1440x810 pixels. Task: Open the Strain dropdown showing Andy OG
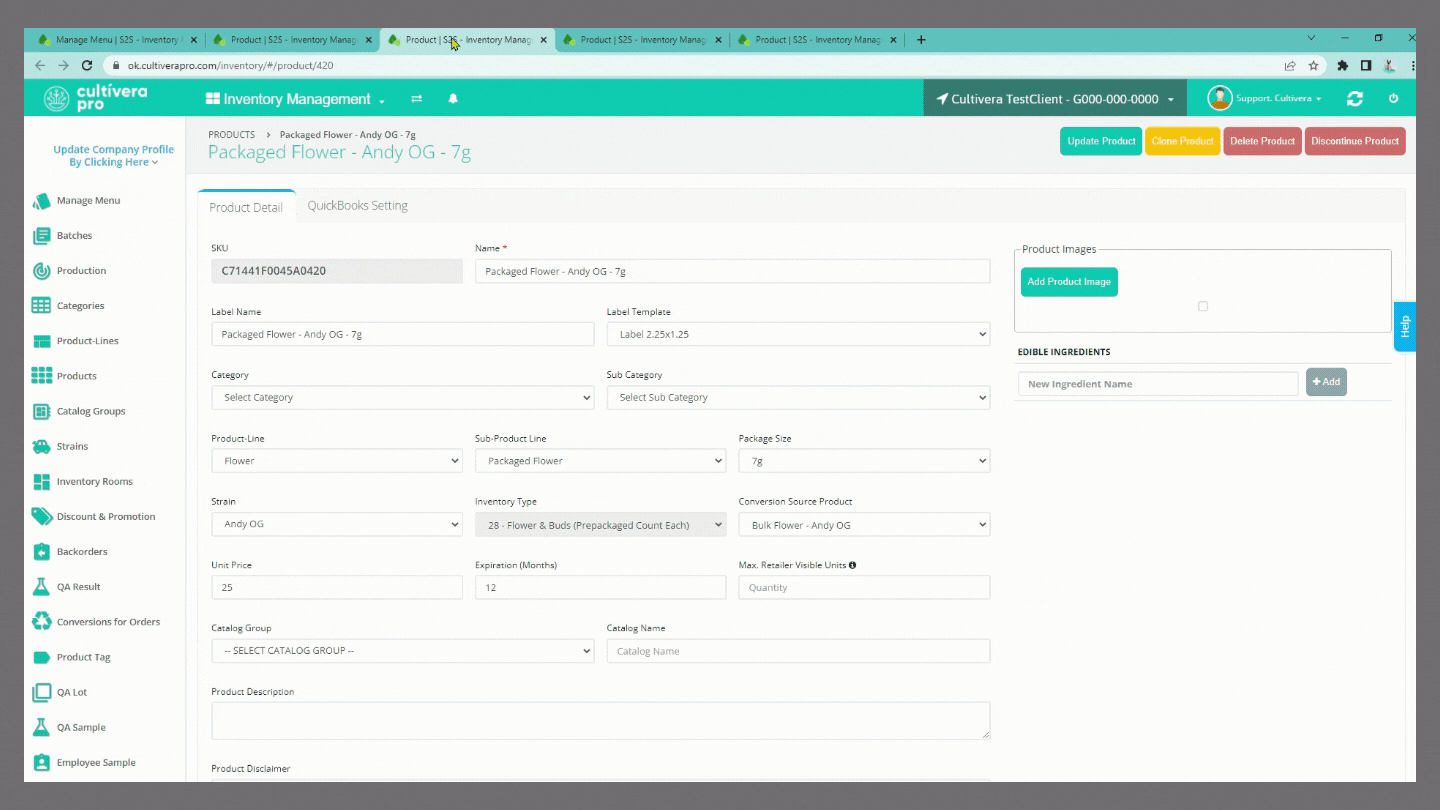point(337,524)
